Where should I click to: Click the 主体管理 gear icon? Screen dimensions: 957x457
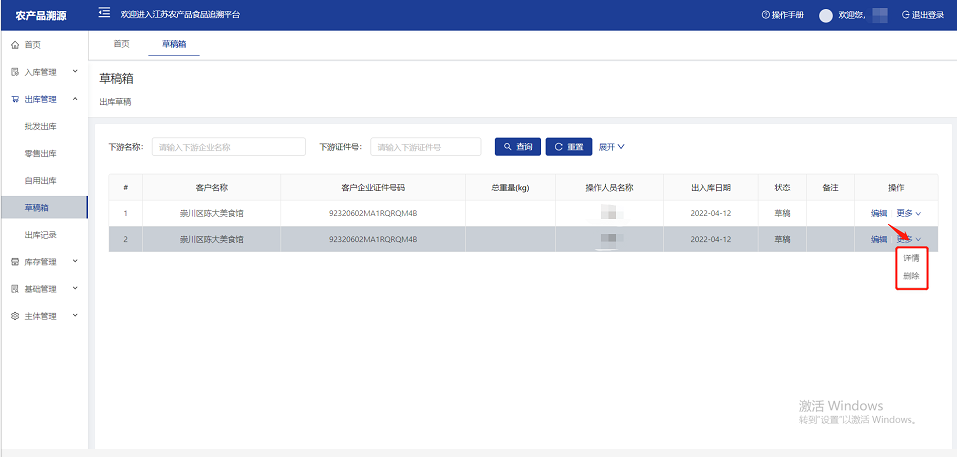coord(15,316)
